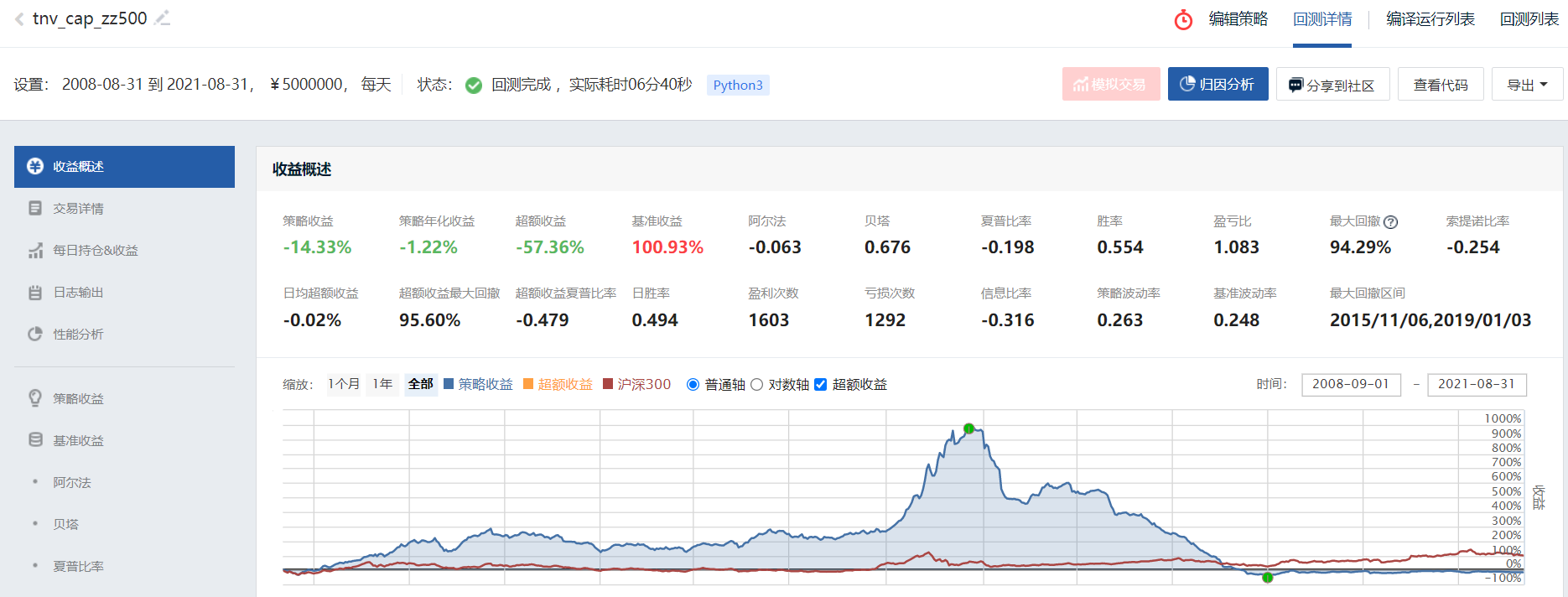Click 亏损次数 value 1292
Image resolution: width=1568 pixels, height=597 pixels.
(885, 320)
